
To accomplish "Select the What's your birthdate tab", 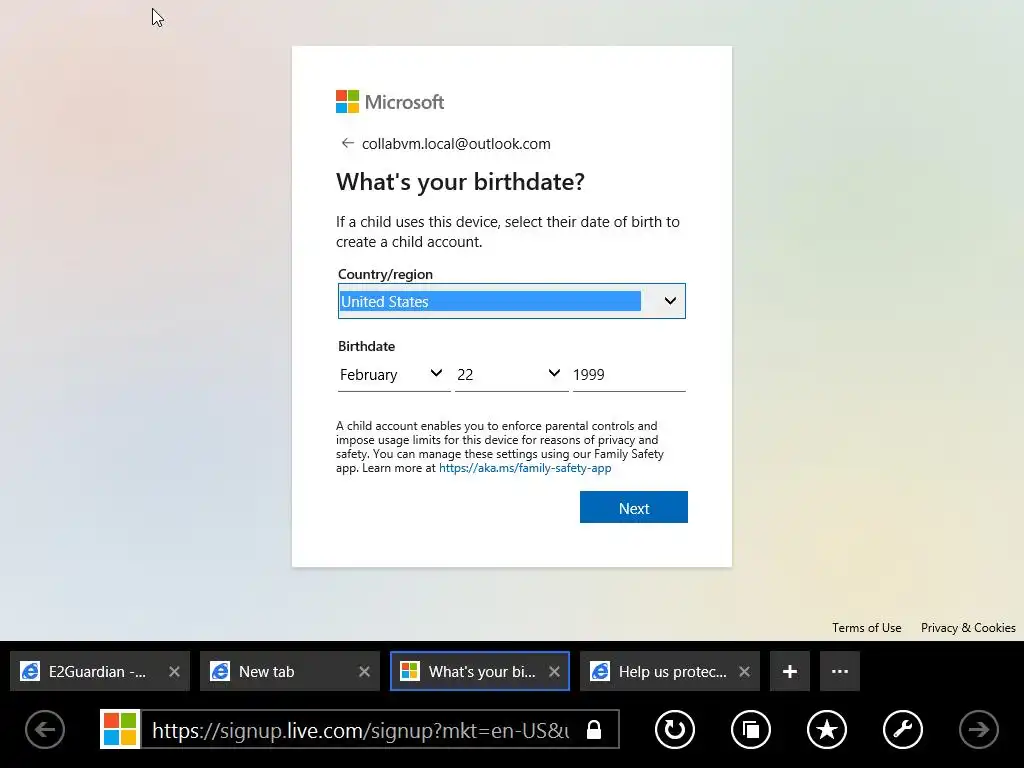I will tap(479, 671).
